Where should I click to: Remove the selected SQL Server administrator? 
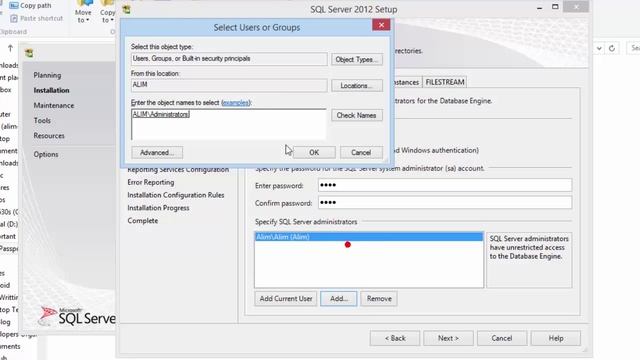point(379,299)
